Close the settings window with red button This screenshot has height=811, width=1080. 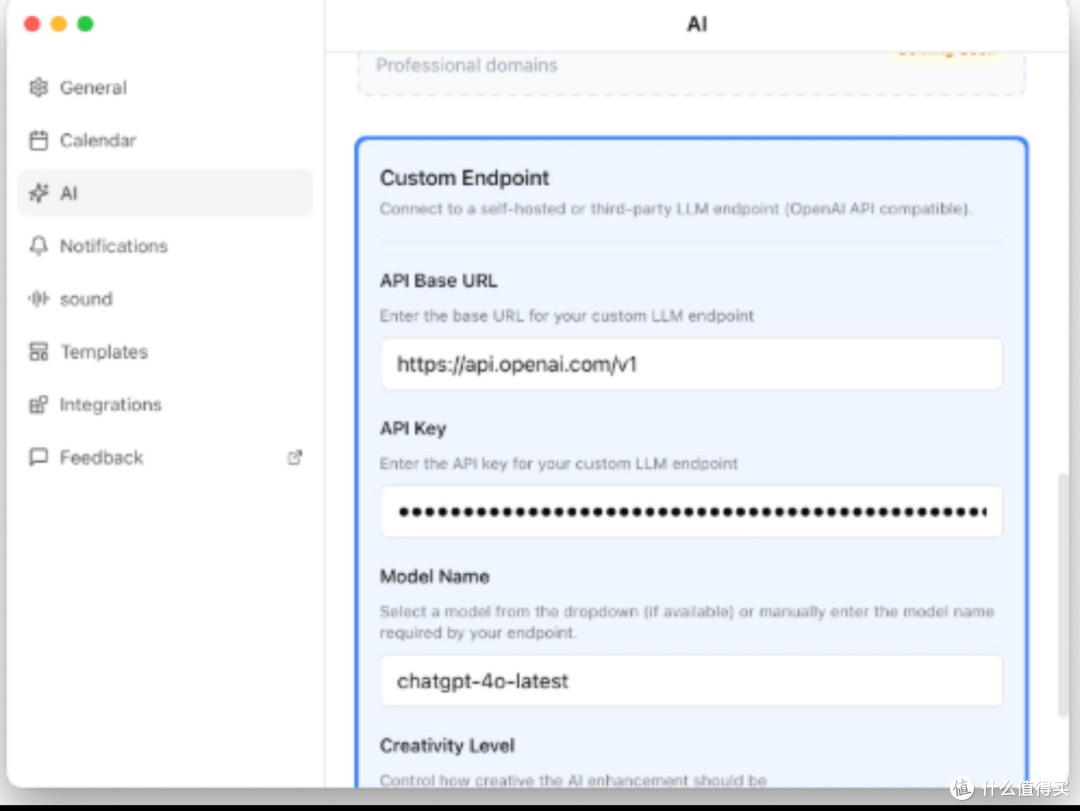coord(32,24)
